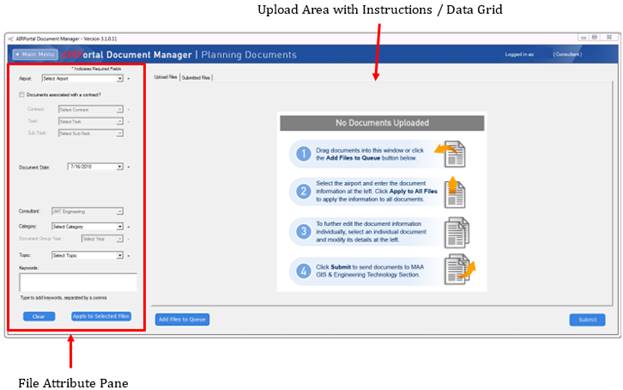
Task: Click the step 3 number circle
Action: coord(304,231)
